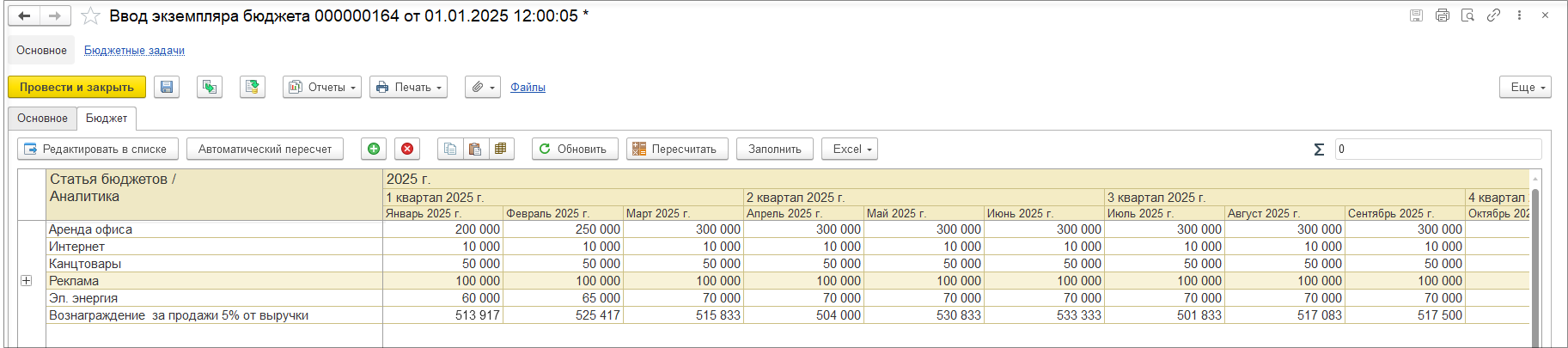Open the Файлы link
Image resolution: width=1568 pixels, height=348 pixels.
click(528, 87)
